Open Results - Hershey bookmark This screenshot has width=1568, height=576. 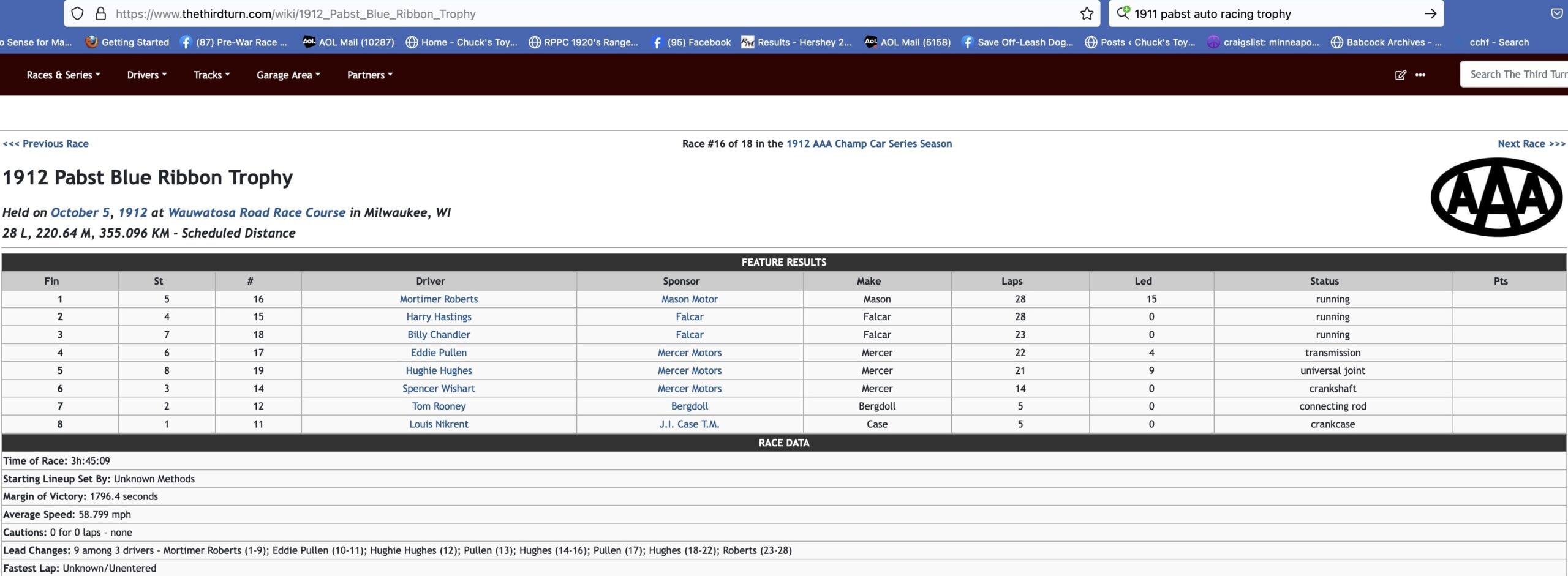click(796, 42)
